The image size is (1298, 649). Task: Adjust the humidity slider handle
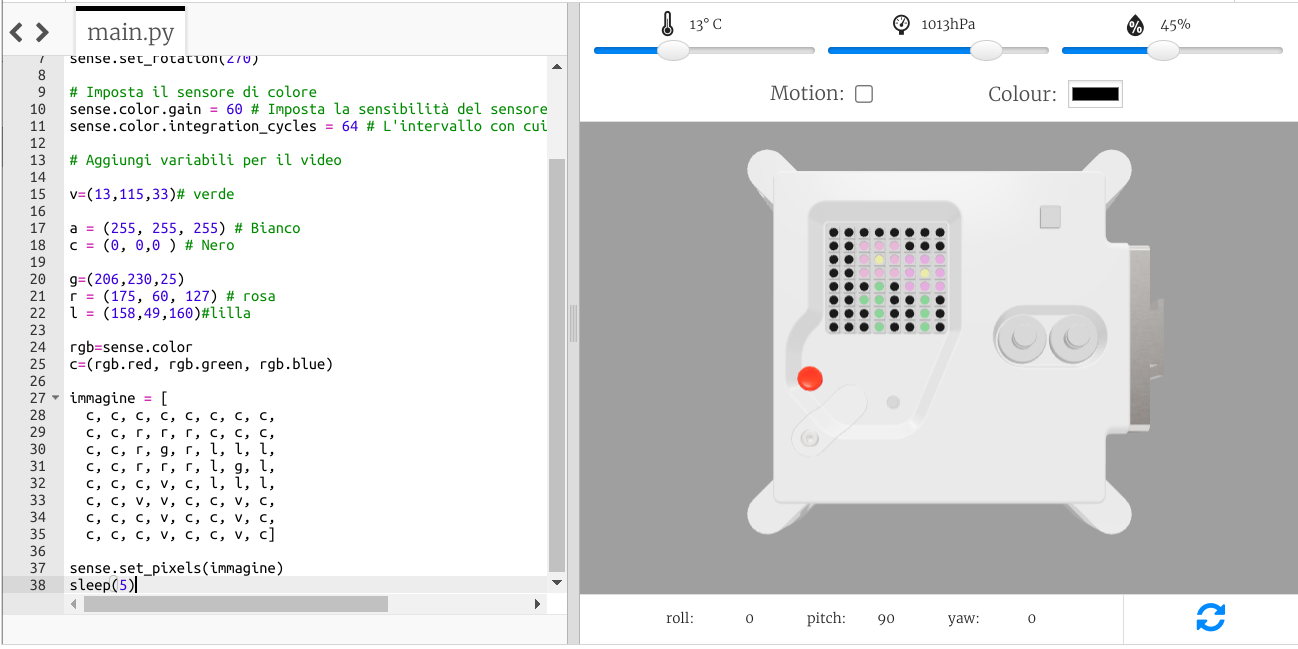point(1162,50)
